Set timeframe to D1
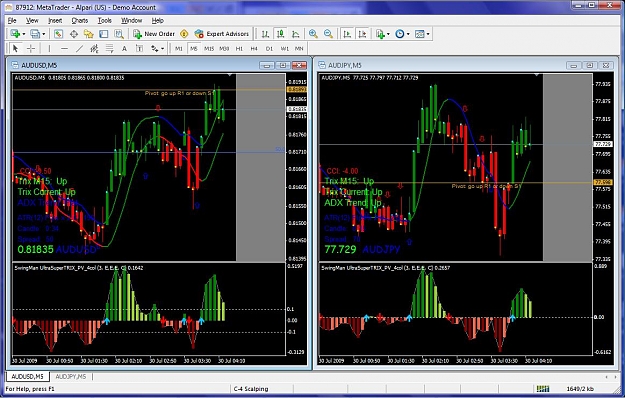 [x=269, y=49]
